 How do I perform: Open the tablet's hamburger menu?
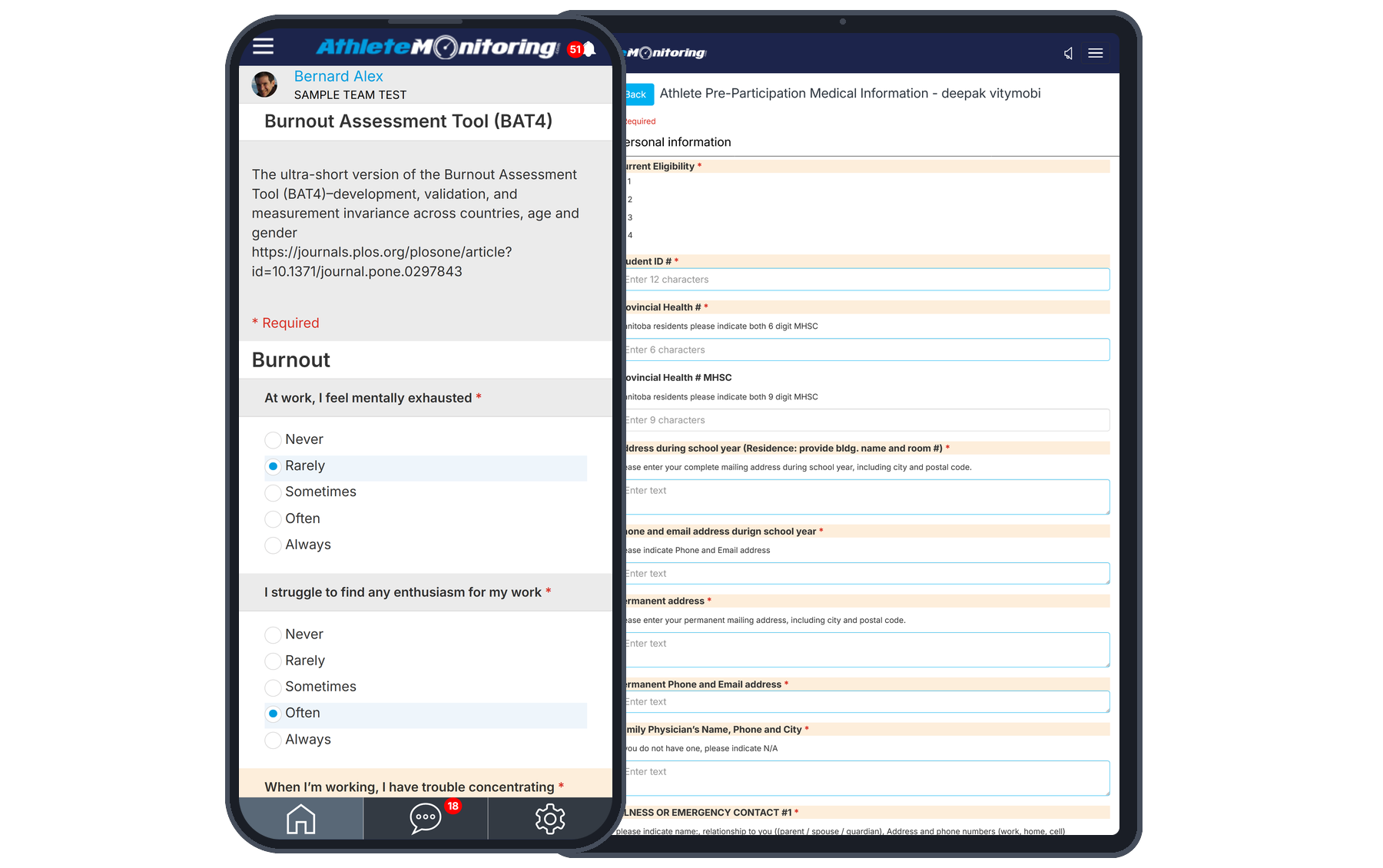click(x=1096, y=53)
